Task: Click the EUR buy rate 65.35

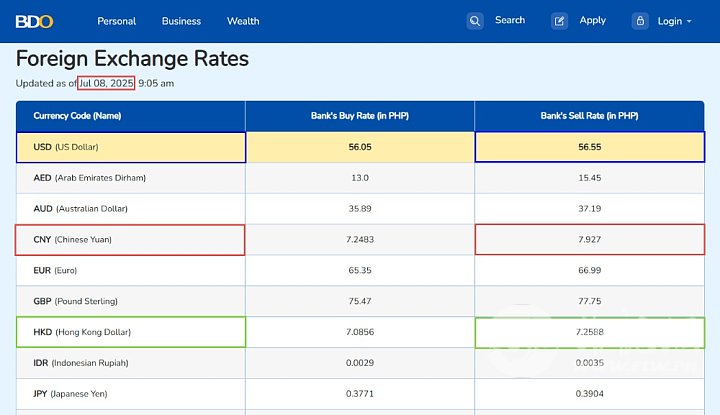Action: pos(360,270)
